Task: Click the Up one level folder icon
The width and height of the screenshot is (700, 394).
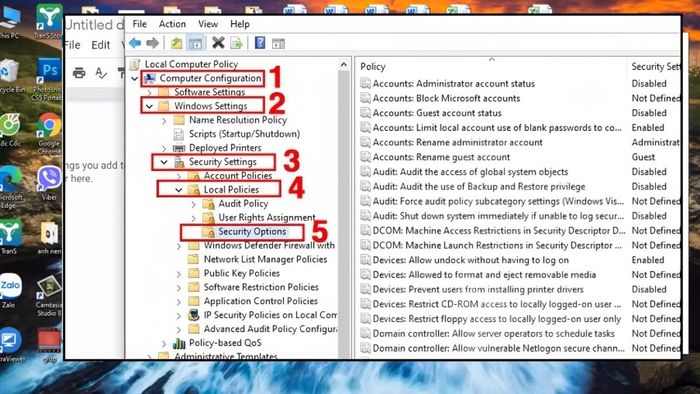Action: 177,43
